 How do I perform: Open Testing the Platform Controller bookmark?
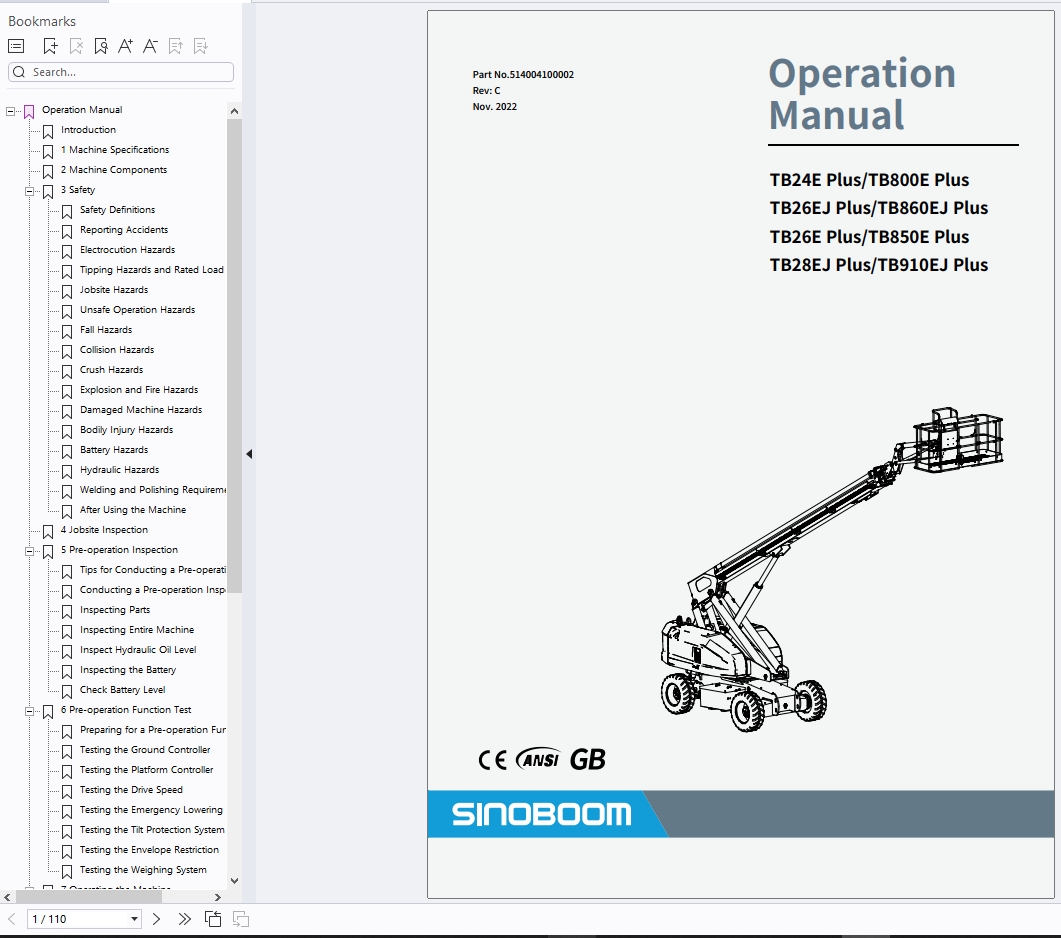click(146, 770)
